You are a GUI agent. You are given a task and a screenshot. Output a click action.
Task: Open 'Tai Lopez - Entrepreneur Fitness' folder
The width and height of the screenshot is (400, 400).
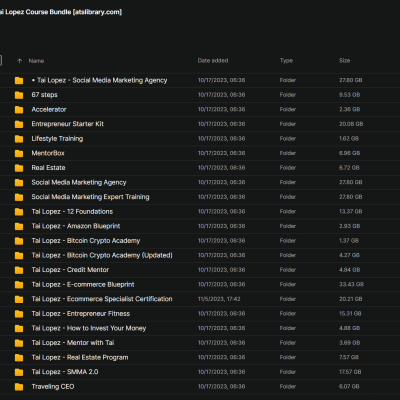[81, 314]
